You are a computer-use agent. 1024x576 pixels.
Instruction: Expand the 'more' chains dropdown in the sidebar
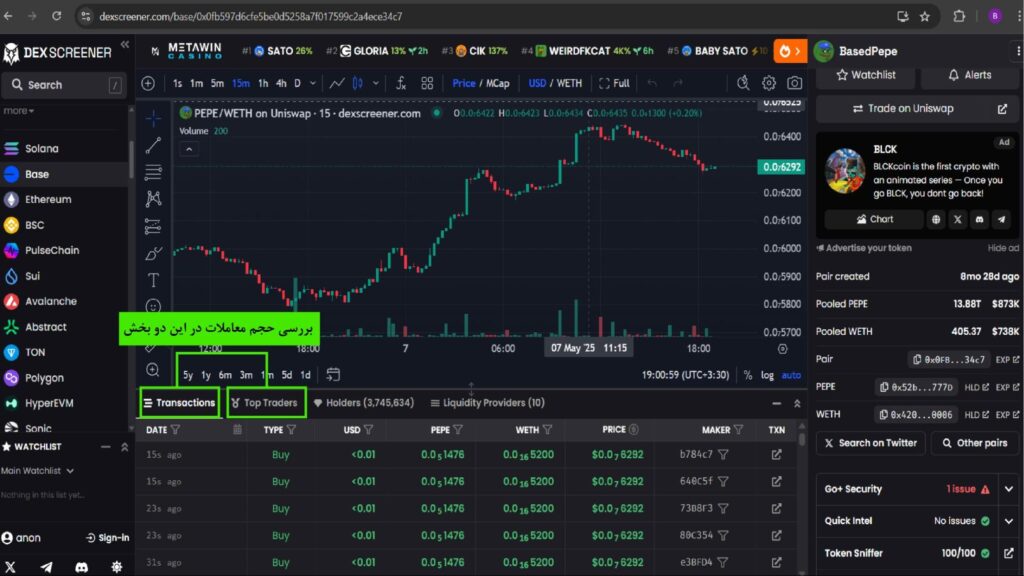(x=18, y=110)
